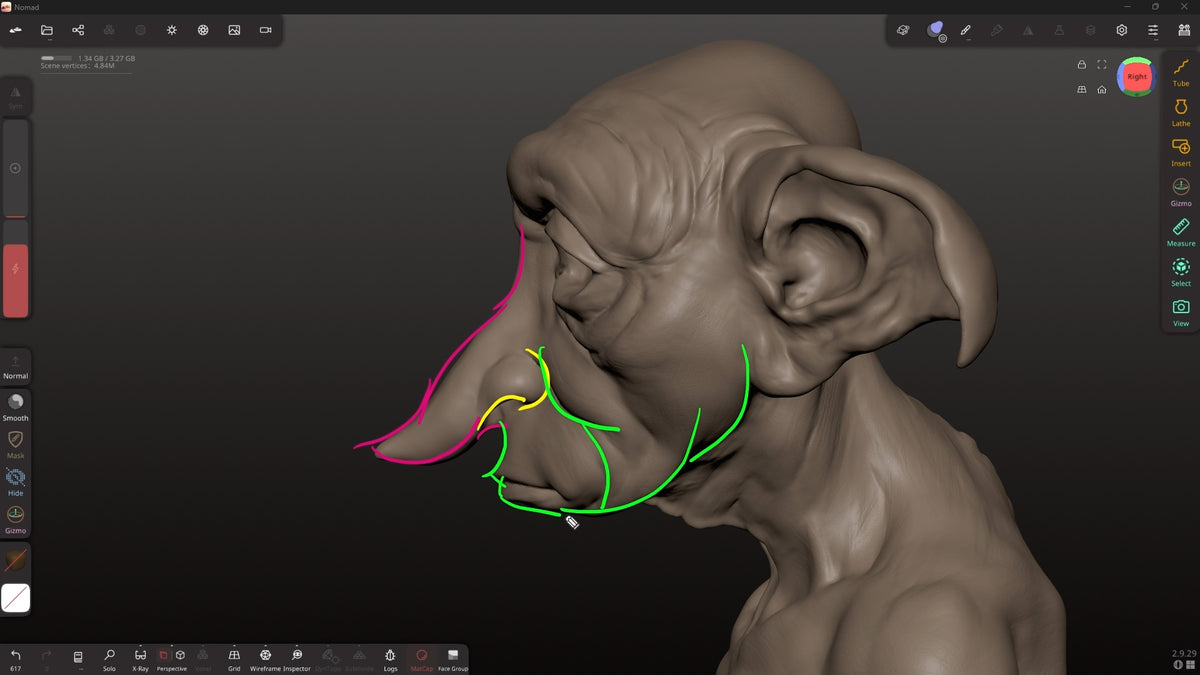
Task: Open the Lighting sun menu
Action: point(172,30)
